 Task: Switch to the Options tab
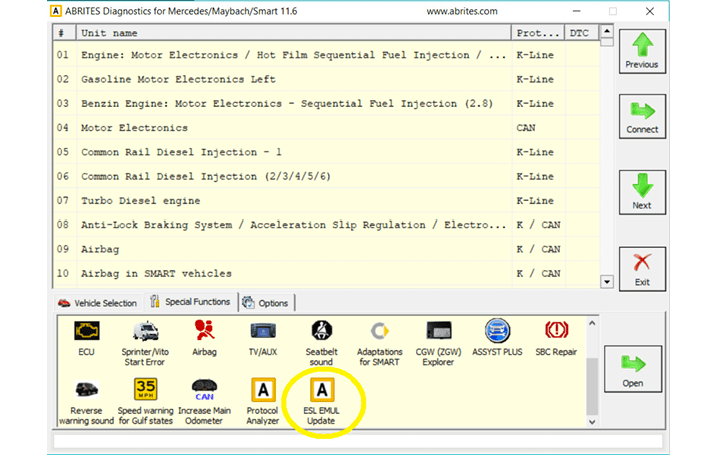[x=266, y=303]
